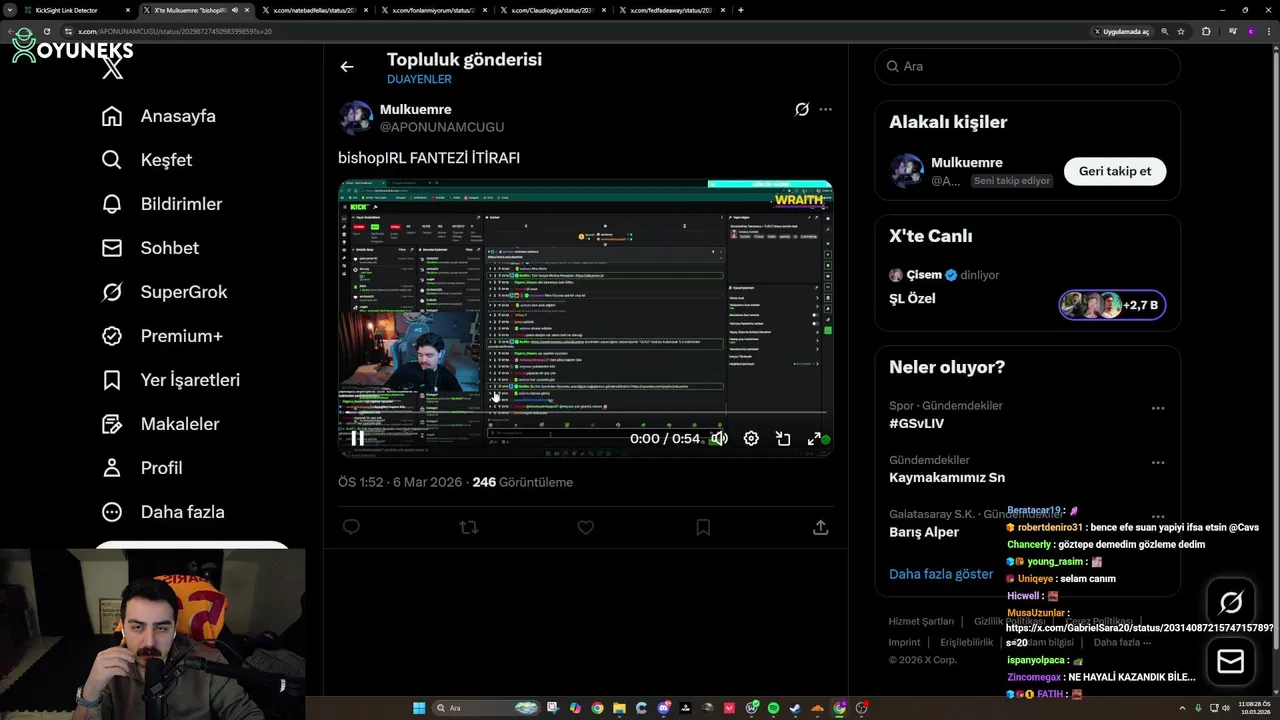This screenshot has height=720, width=1280.
Task: Open more options for #GSvLIV trend
Action: point(1158,408)
